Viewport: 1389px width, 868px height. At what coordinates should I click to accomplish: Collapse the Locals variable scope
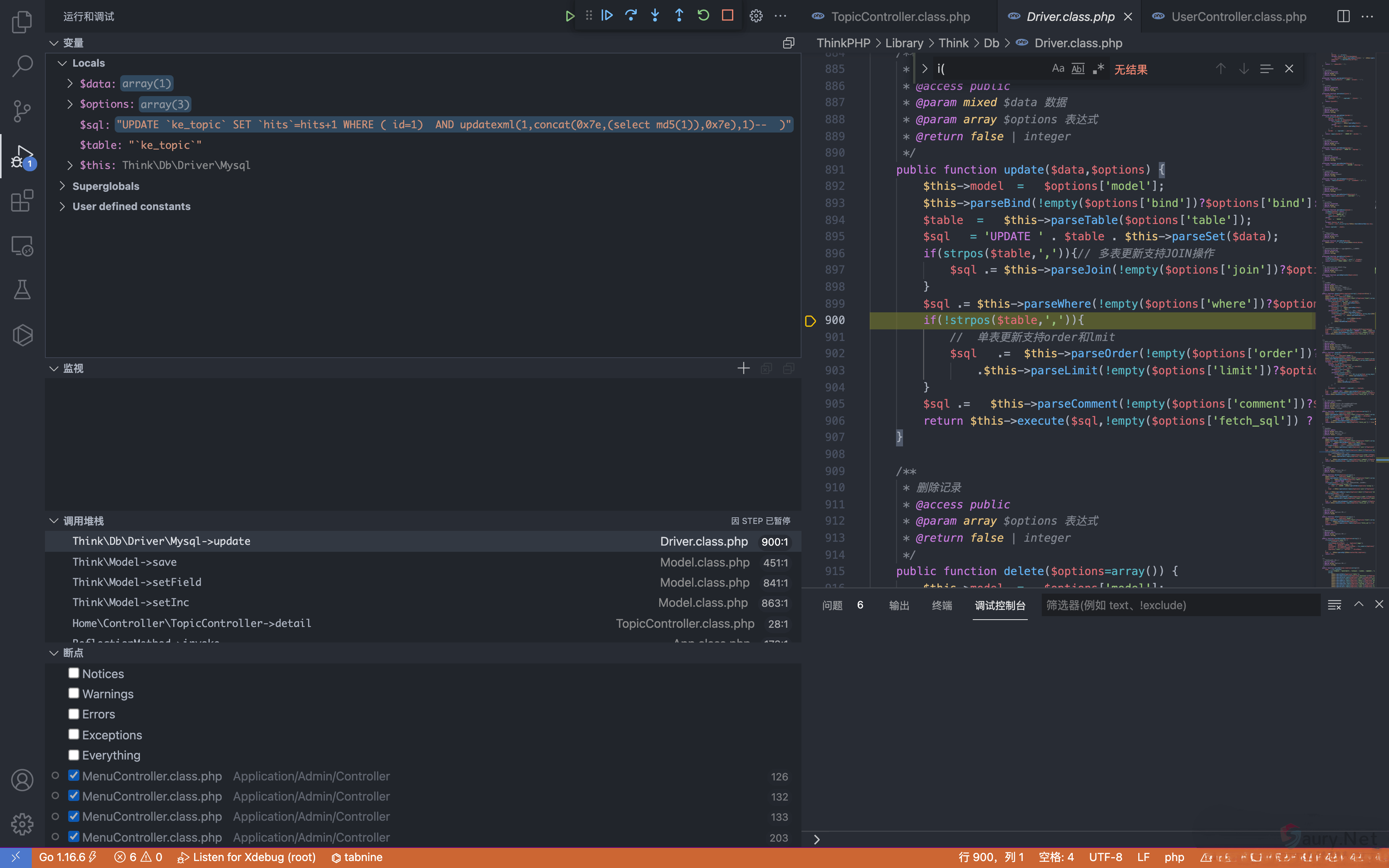62,63
